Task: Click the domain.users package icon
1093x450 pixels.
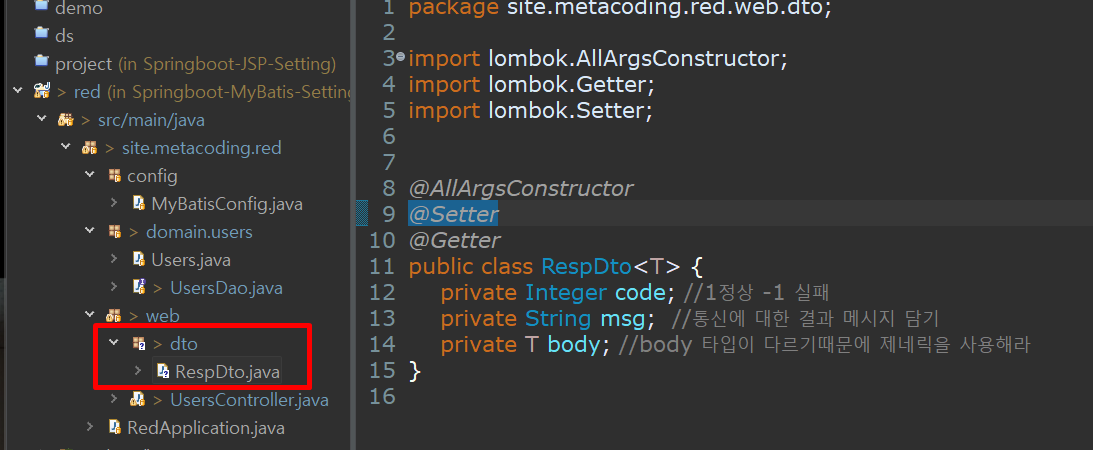Action: pyautogui.click(x=114, y=231)
